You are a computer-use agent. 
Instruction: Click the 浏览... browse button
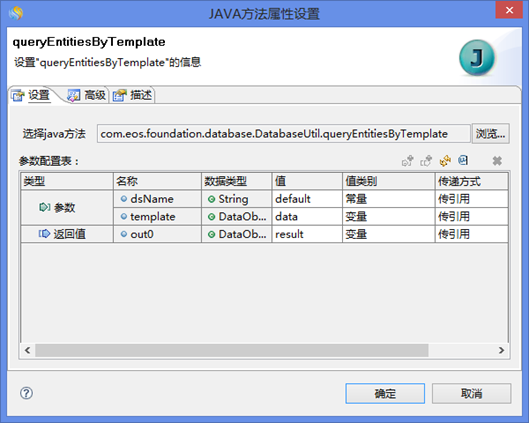[490, 134]
